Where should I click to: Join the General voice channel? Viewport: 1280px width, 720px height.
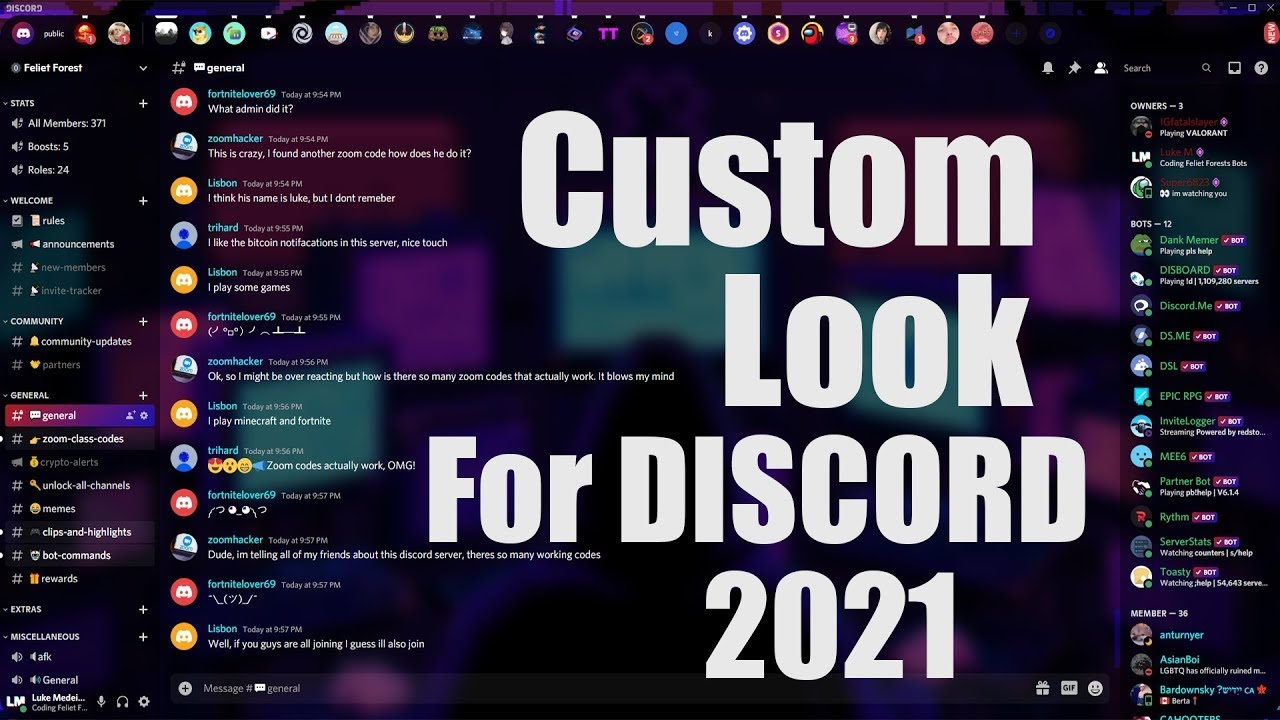click(79, 680)
